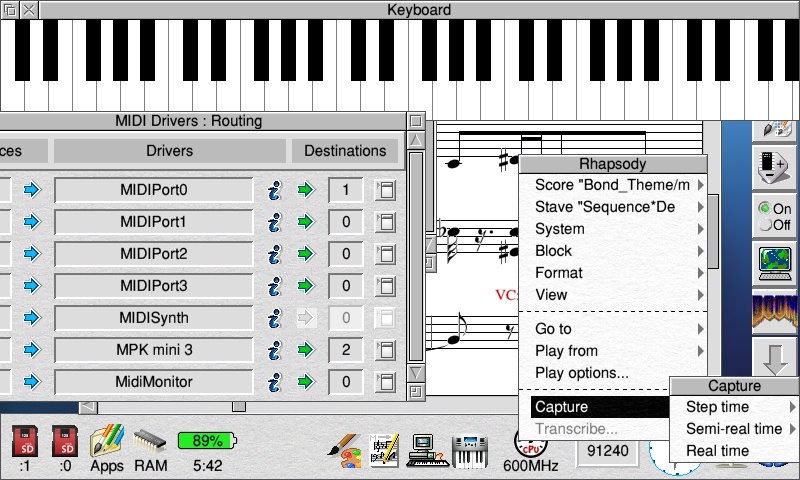The height and width of the screenshot is (480, 800).
Task: Click the RAM disc chip icon
Action: coord(150,441)
